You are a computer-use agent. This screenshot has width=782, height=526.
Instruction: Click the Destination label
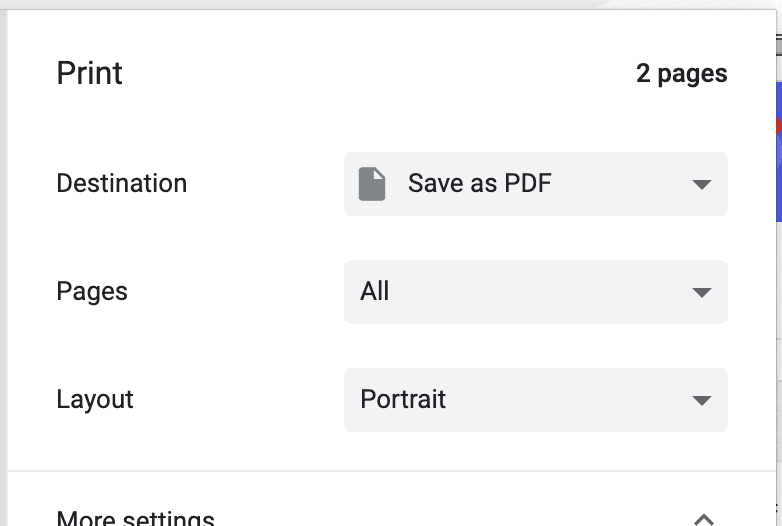tap(121, 184)
